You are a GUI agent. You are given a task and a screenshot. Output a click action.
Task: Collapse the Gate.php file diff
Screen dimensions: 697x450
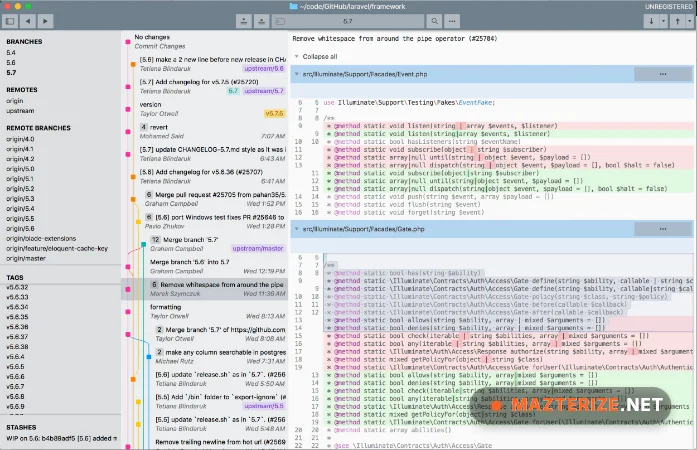click(296, 229)
